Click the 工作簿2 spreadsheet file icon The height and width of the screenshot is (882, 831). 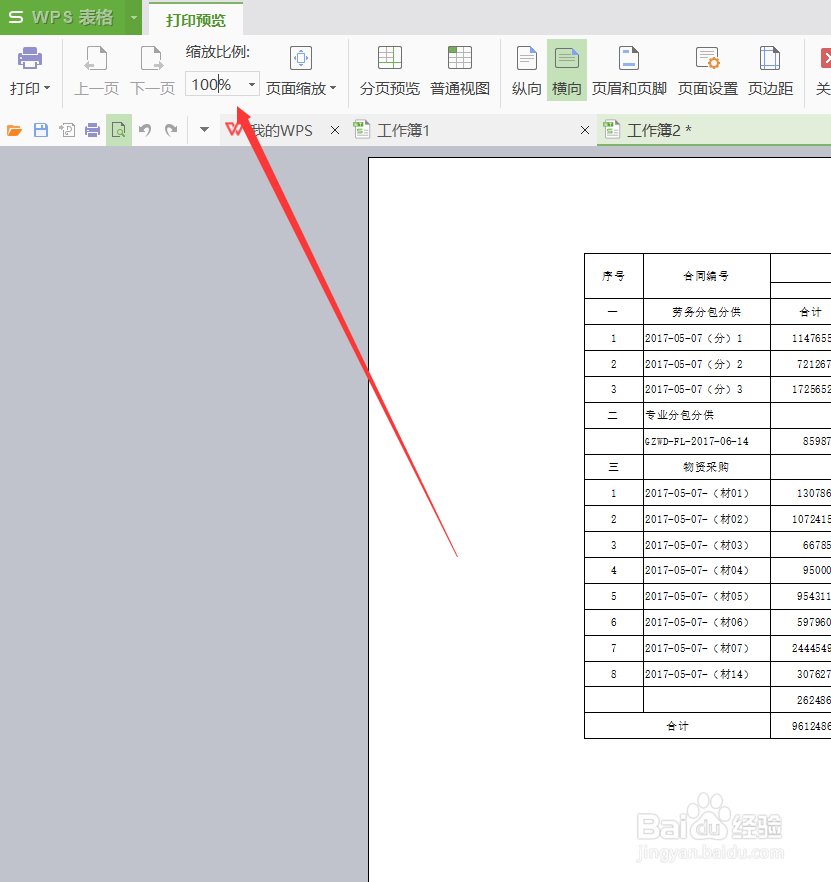pyautogui.click(x=611, y=130)
